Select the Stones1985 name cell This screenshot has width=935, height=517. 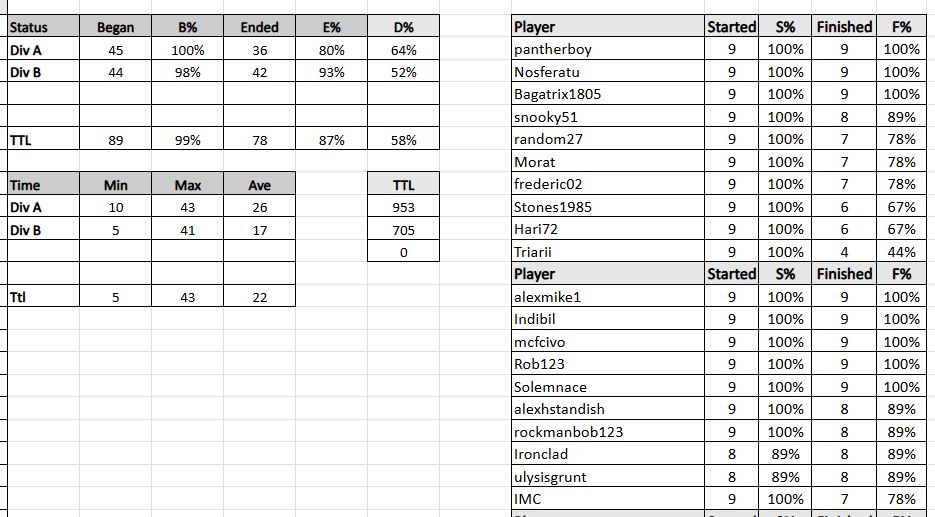pyautogui.click(x=606, y=207)
